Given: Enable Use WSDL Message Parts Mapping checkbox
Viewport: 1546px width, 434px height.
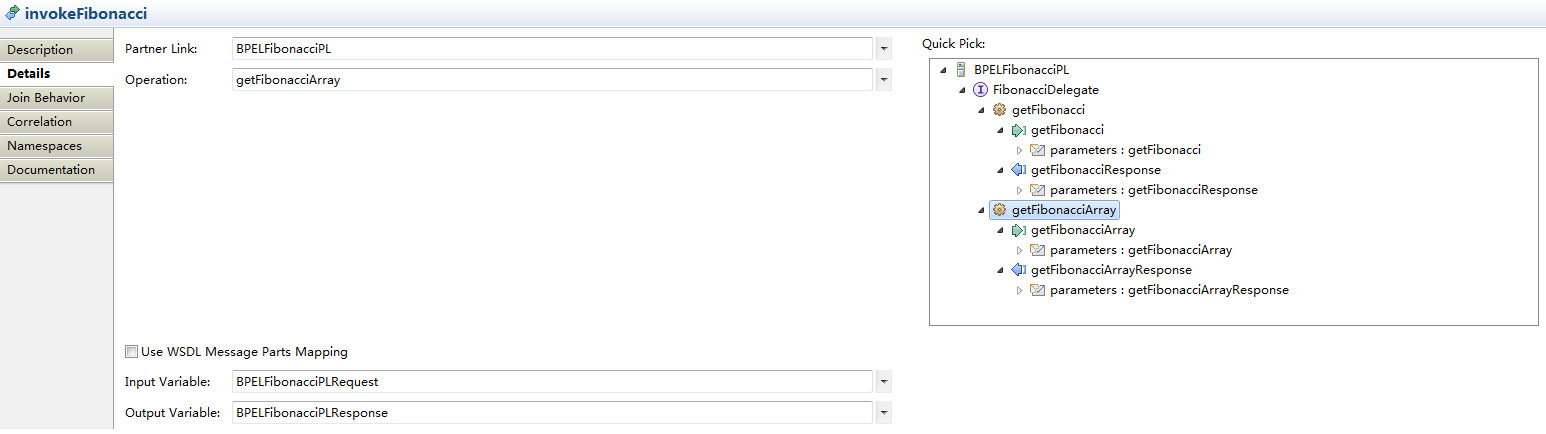Looking at the screenshot, I should point(131,352).
